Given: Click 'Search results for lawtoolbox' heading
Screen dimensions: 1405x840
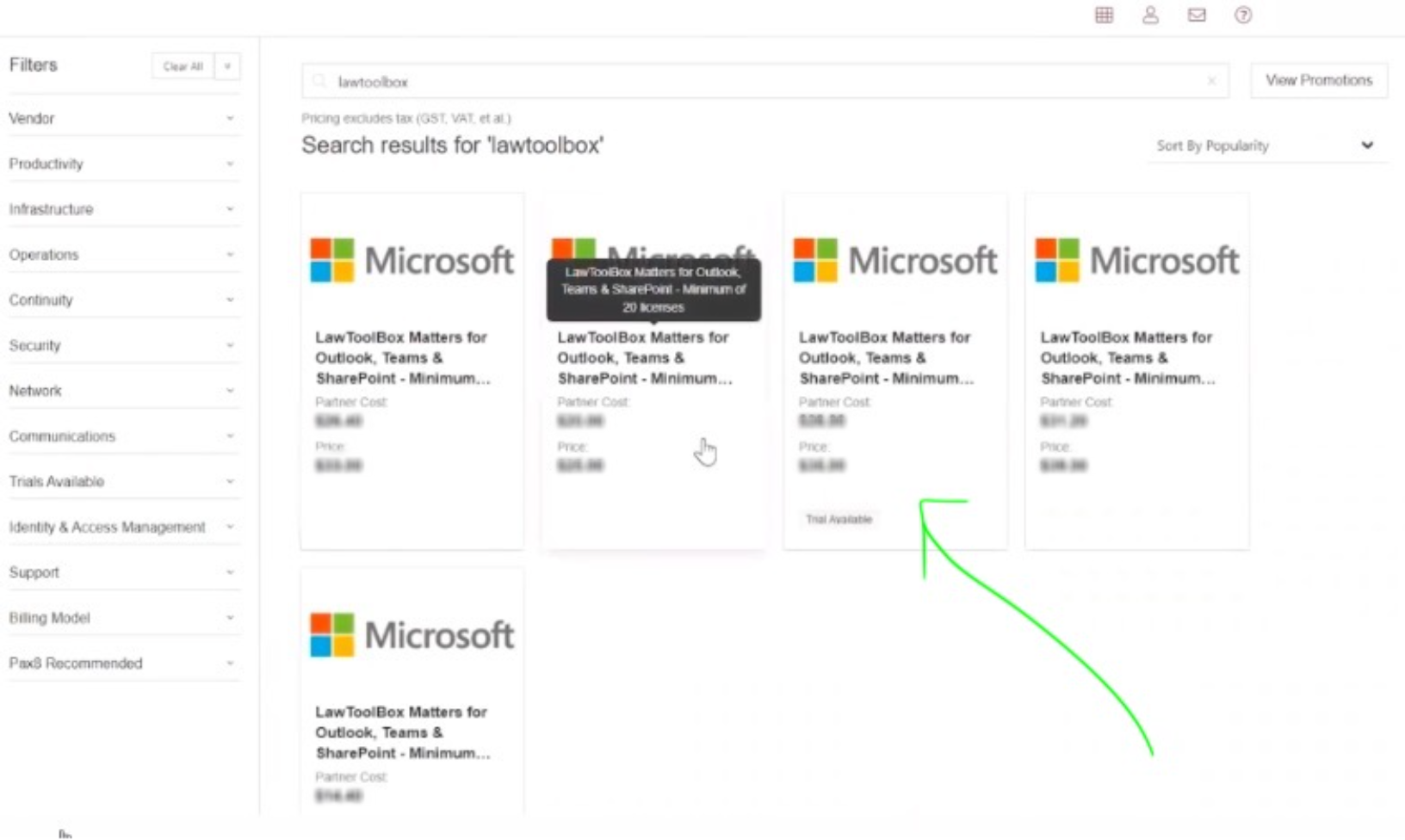Looking at the screenshot, I should (452, 145).
